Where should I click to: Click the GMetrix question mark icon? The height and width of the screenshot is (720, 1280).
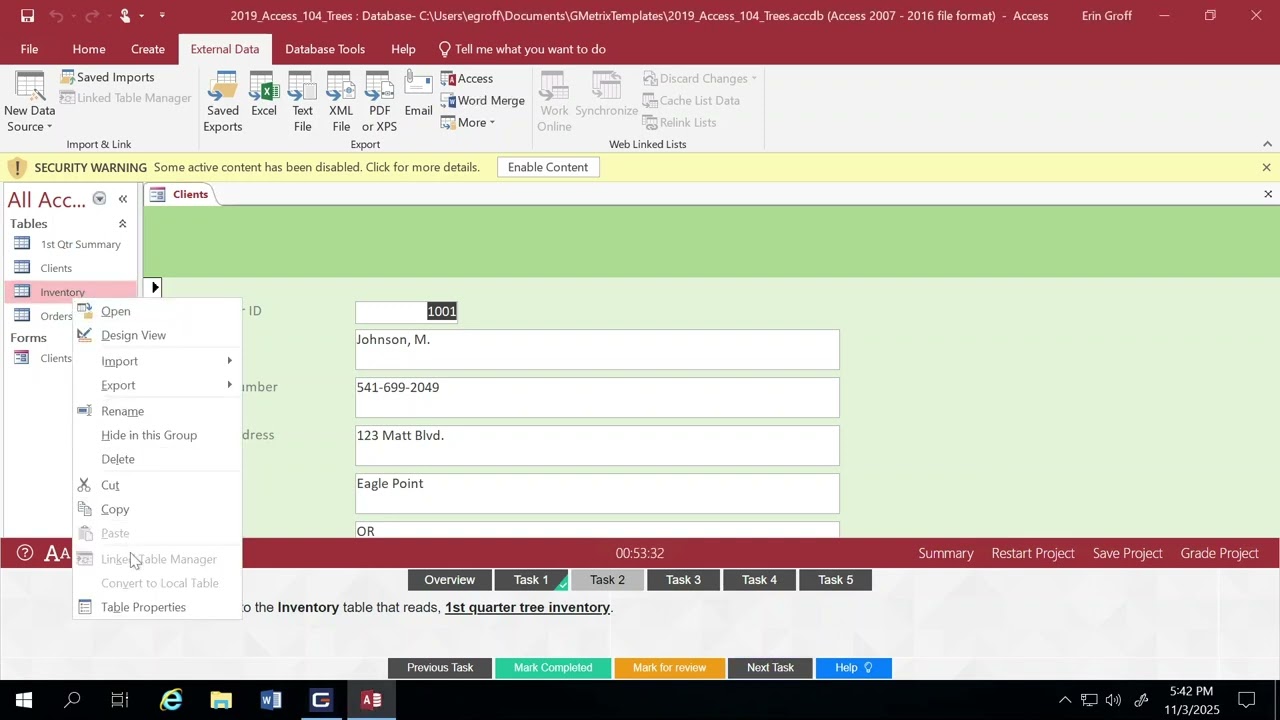coord(25,553)
